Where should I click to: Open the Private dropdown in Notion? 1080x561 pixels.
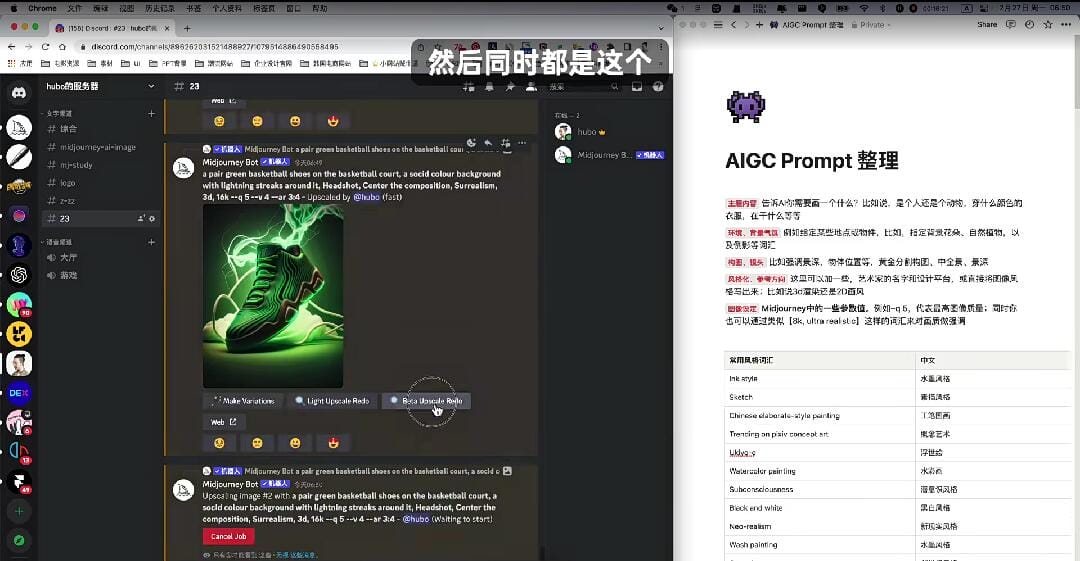871,25
